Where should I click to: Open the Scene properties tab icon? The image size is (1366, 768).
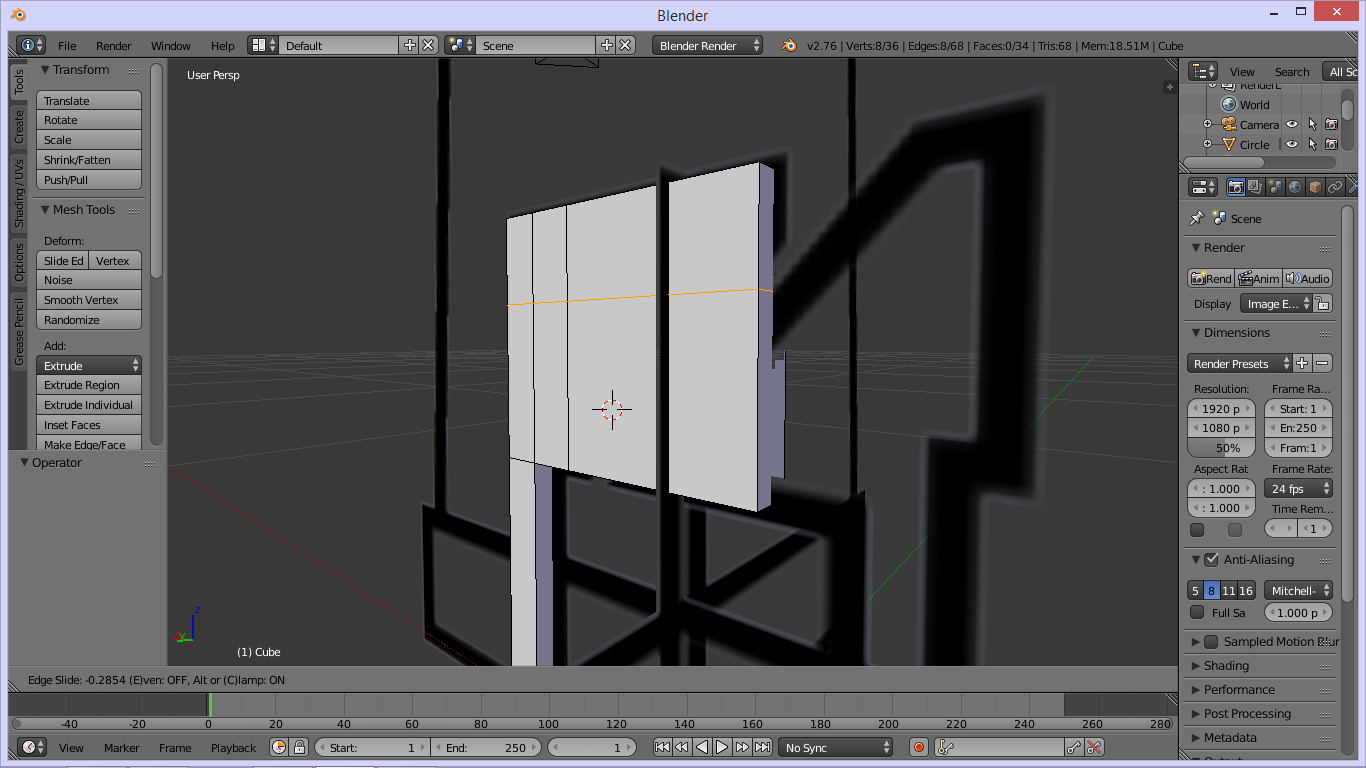[x=1275, y=187]
